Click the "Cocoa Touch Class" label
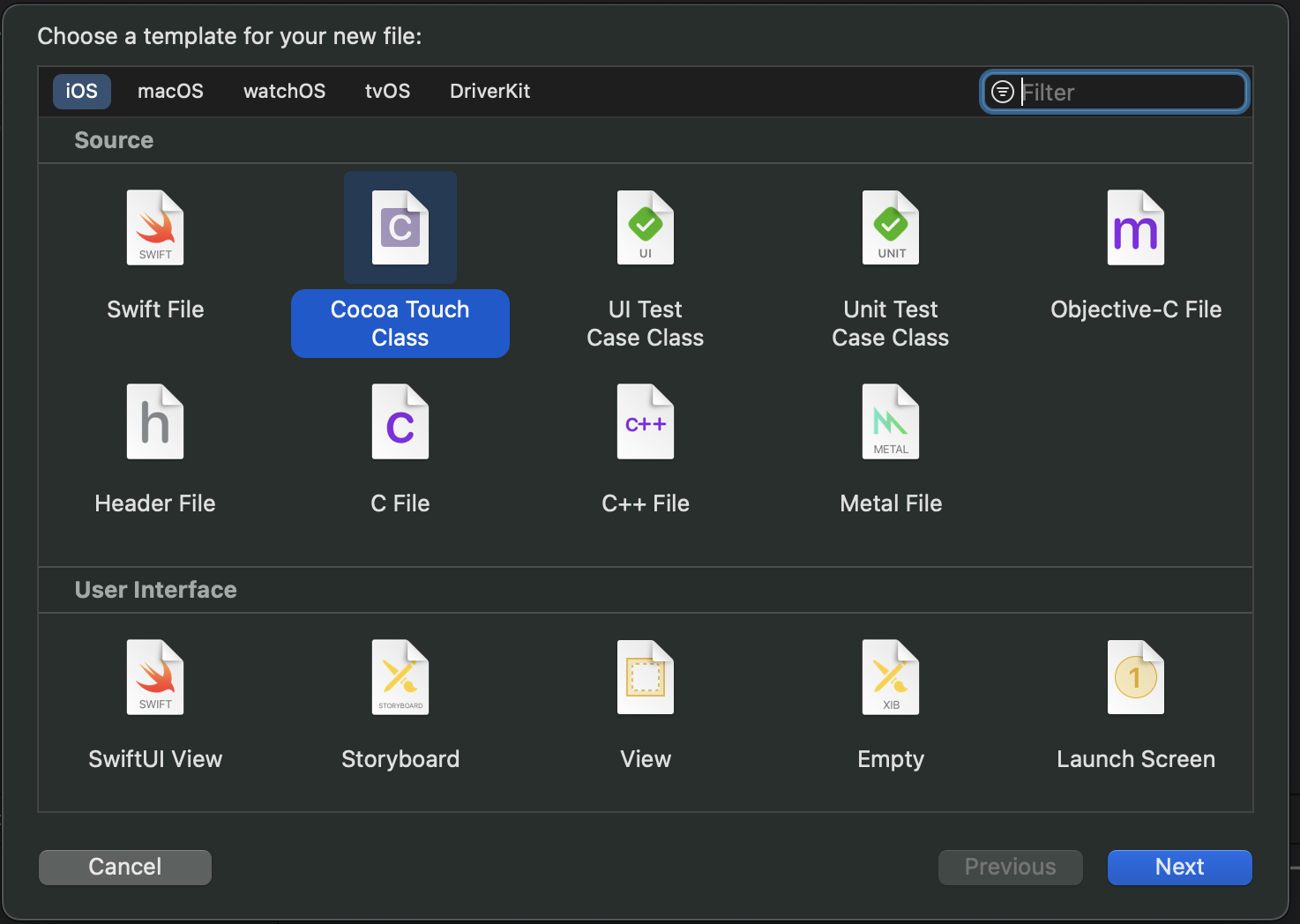This screenshot has width=1300, height=924. pyautogui.click(x=400, y=324)
